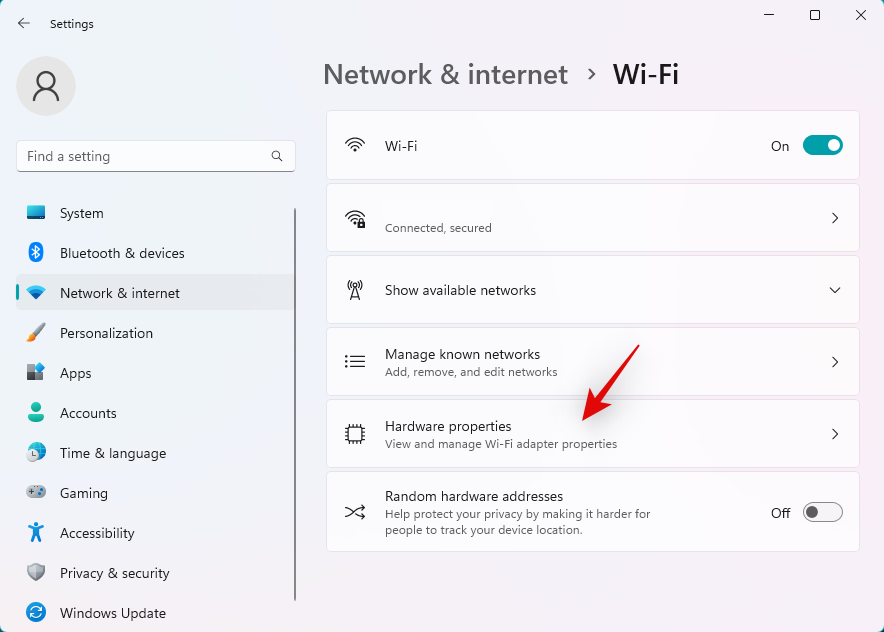The width and height of the screenshot is (884, 632).
Task: Open Personalization from the sidebar
Action: click(x=34, y=333)
